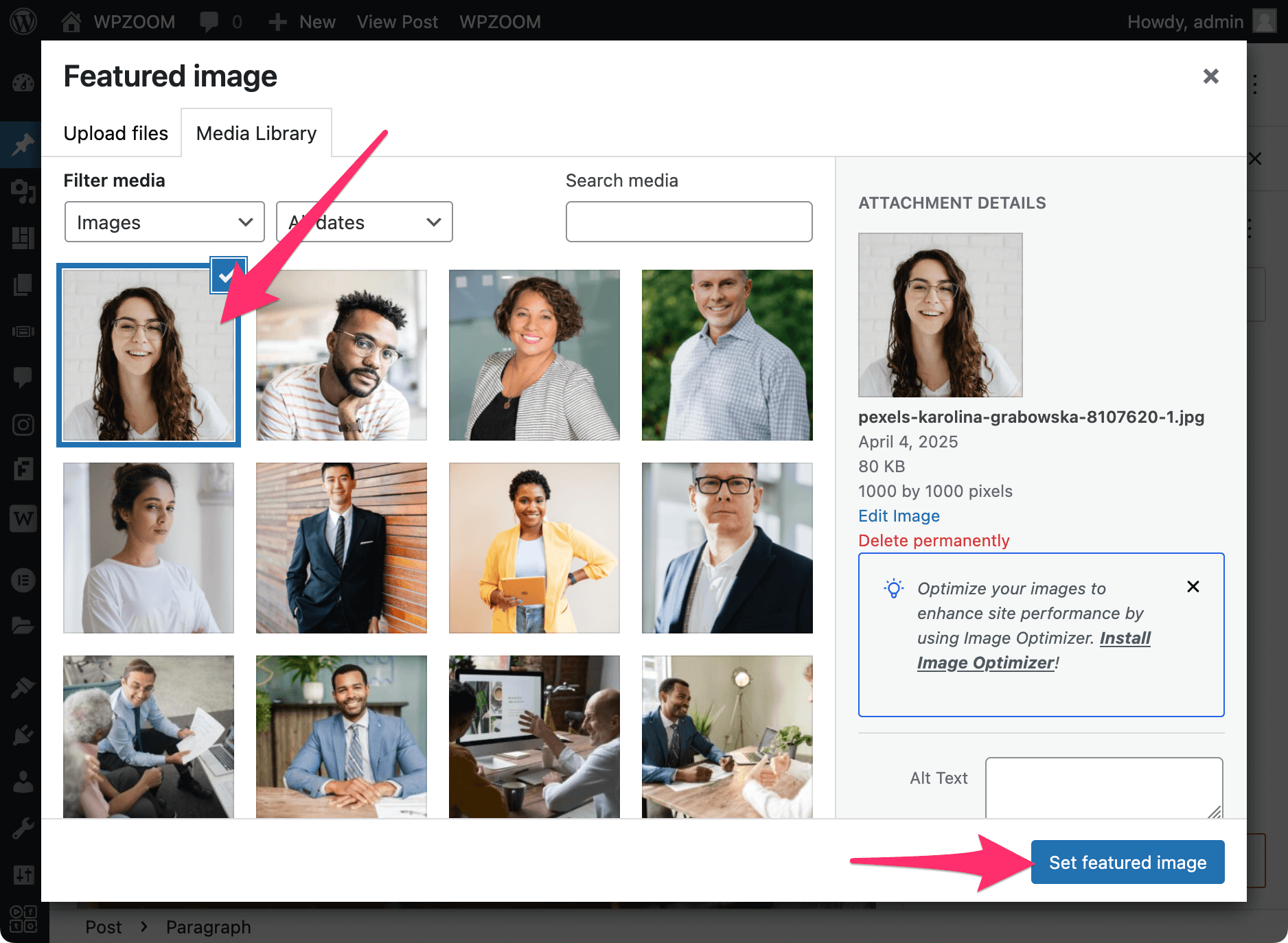Switch to the Upload files tab
This screenshot has height=943, width=1288.
pyautogui.click(x=115, y=133)
